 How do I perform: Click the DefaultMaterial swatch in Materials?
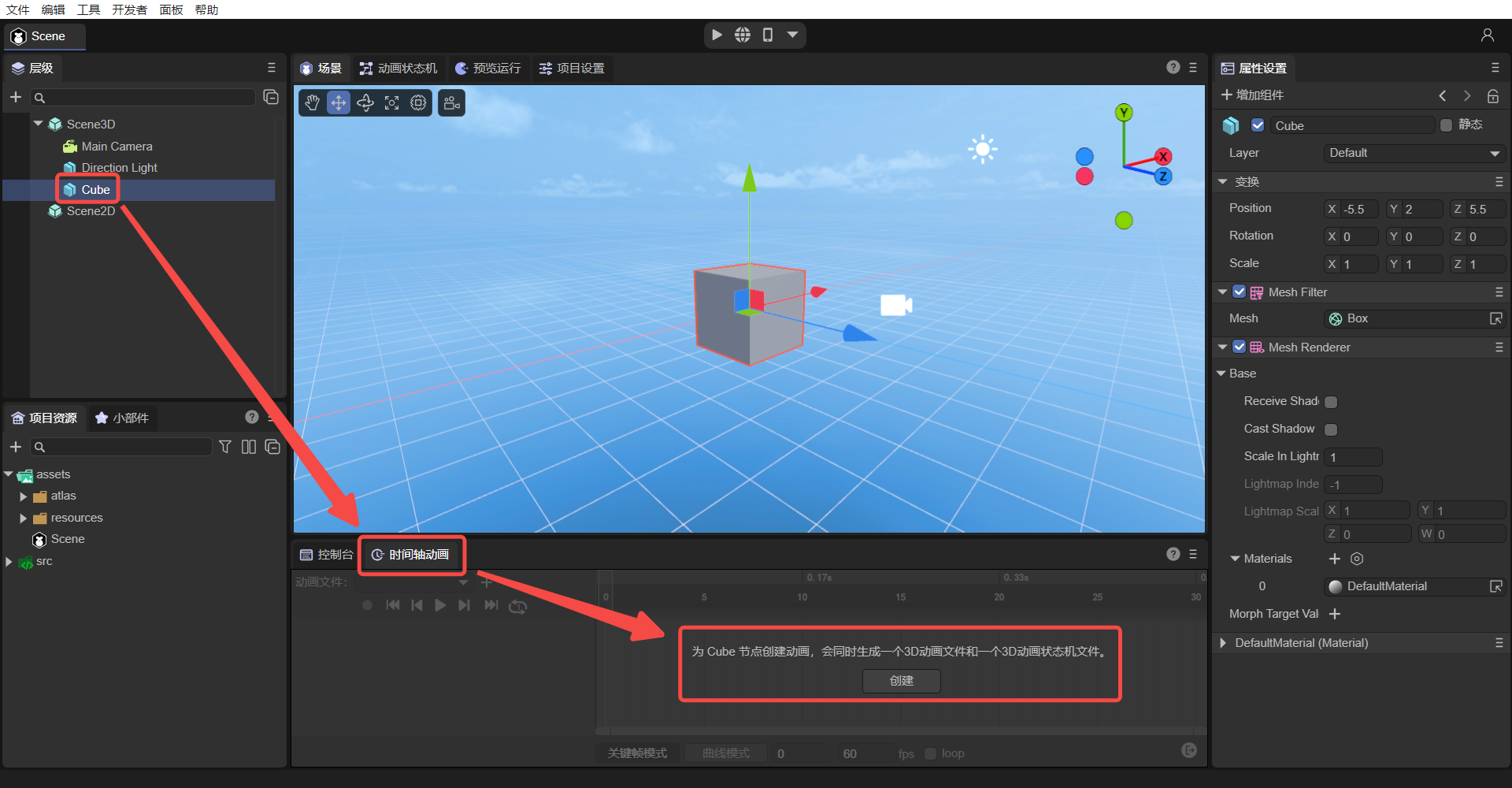click(x=1336, y=586)
